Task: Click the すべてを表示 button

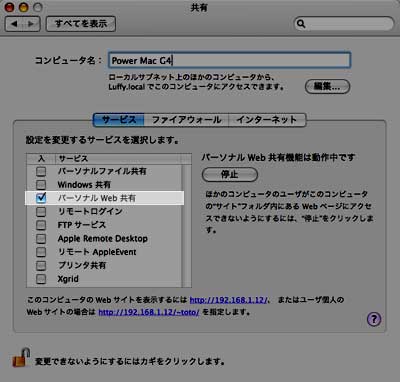Action: [x=81, y=24]
